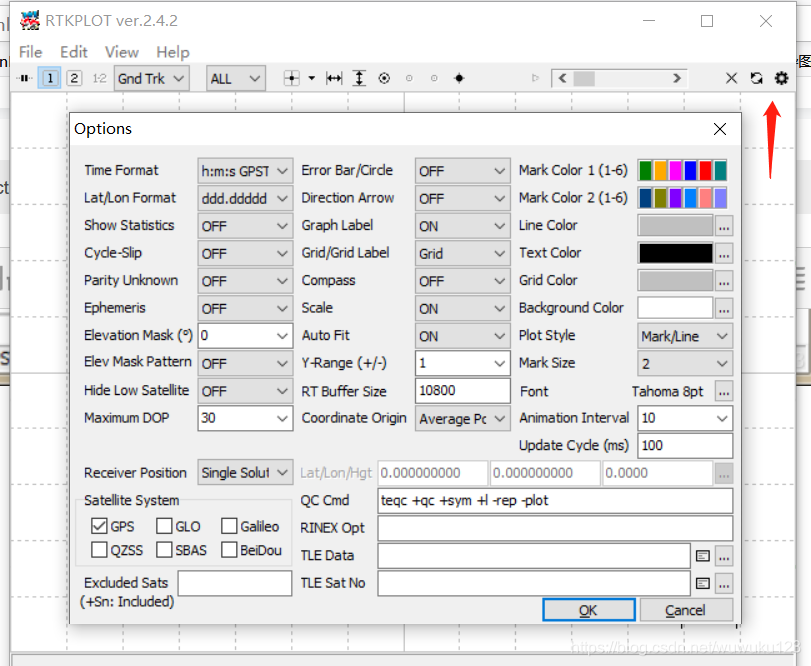Image resolution: width=811 pixels, height=666 pixels.
Task: Open the Help menu
Action: coord(172,52)
